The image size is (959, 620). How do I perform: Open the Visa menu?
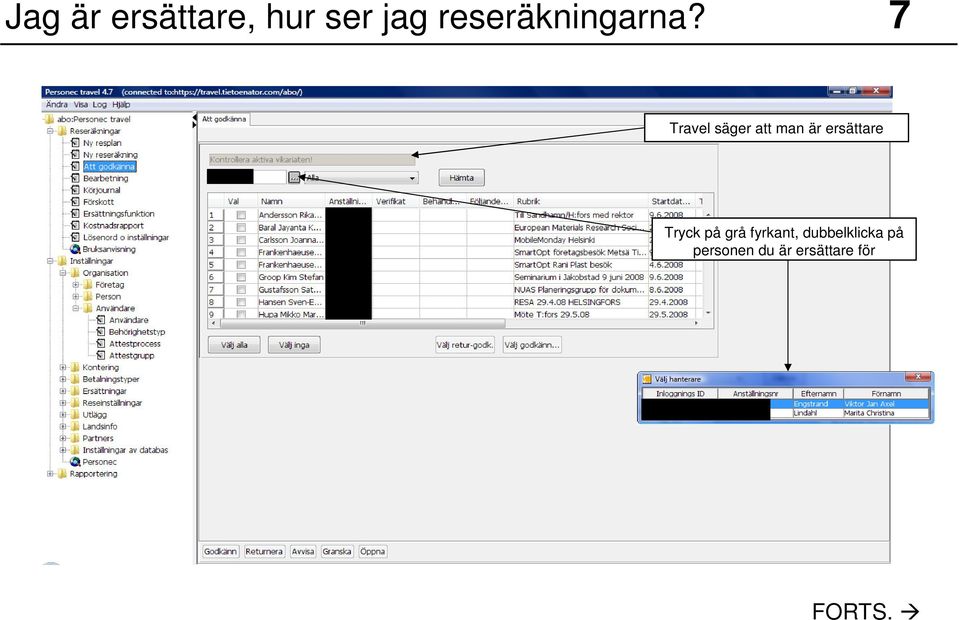click(x=81, y=105)
